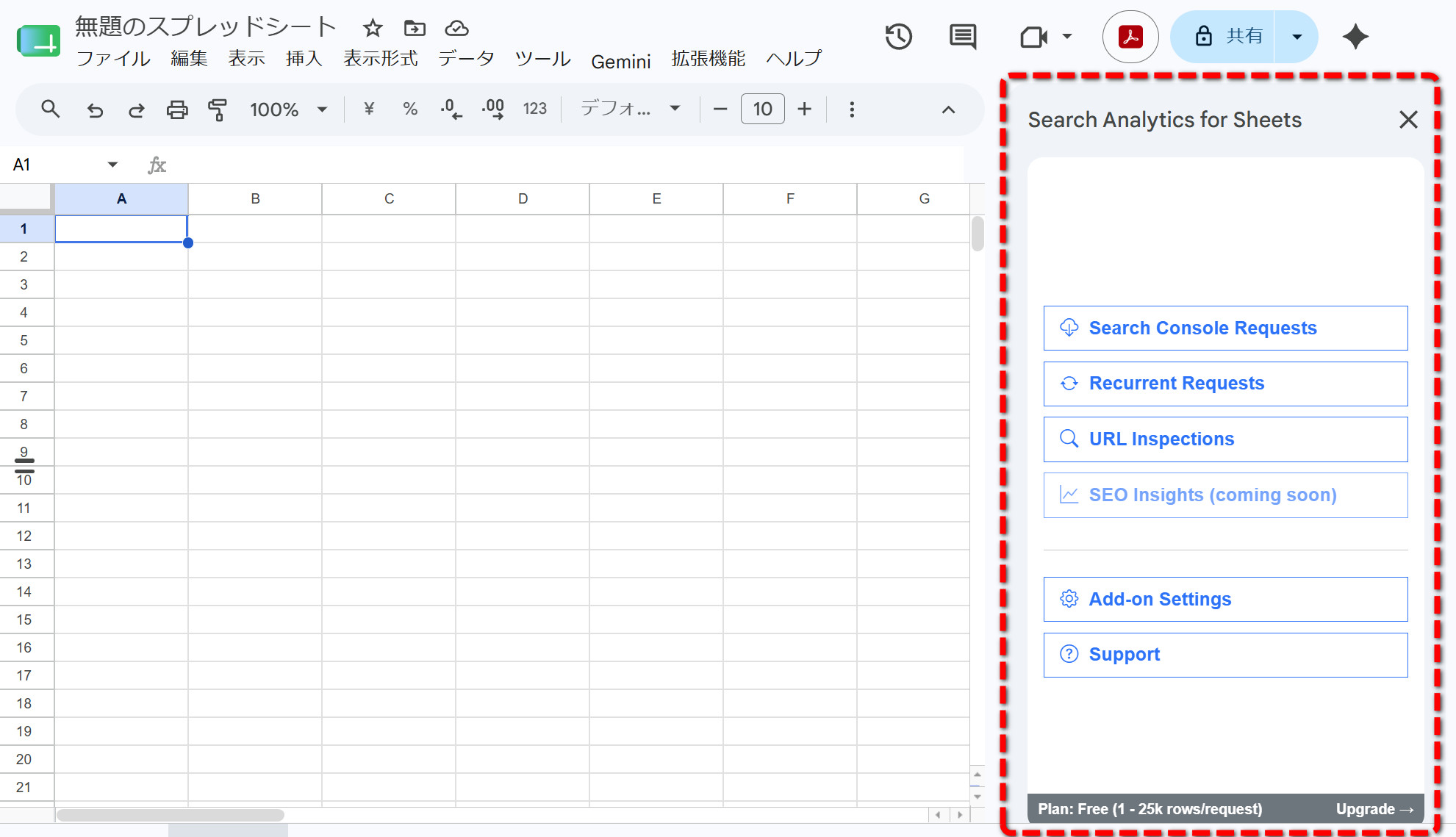Open the 123 number formats menu
1456x837 pixels.
(x=534, y=109)
